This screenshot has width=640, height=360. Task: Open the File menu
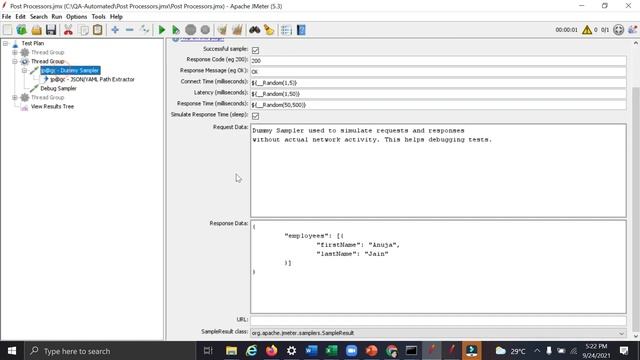7,17
